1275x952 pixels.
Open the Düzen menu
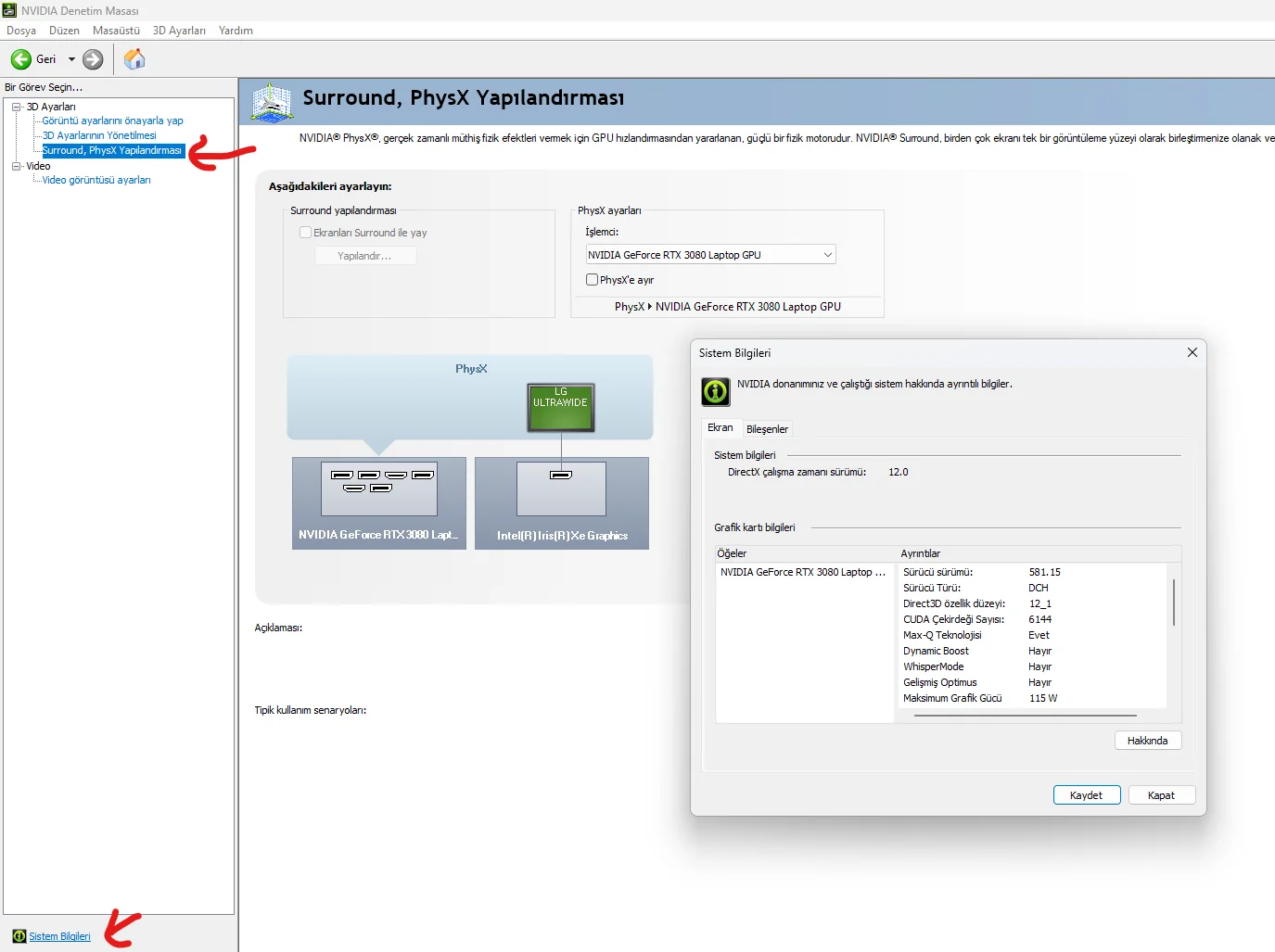(x=64, y=31)
